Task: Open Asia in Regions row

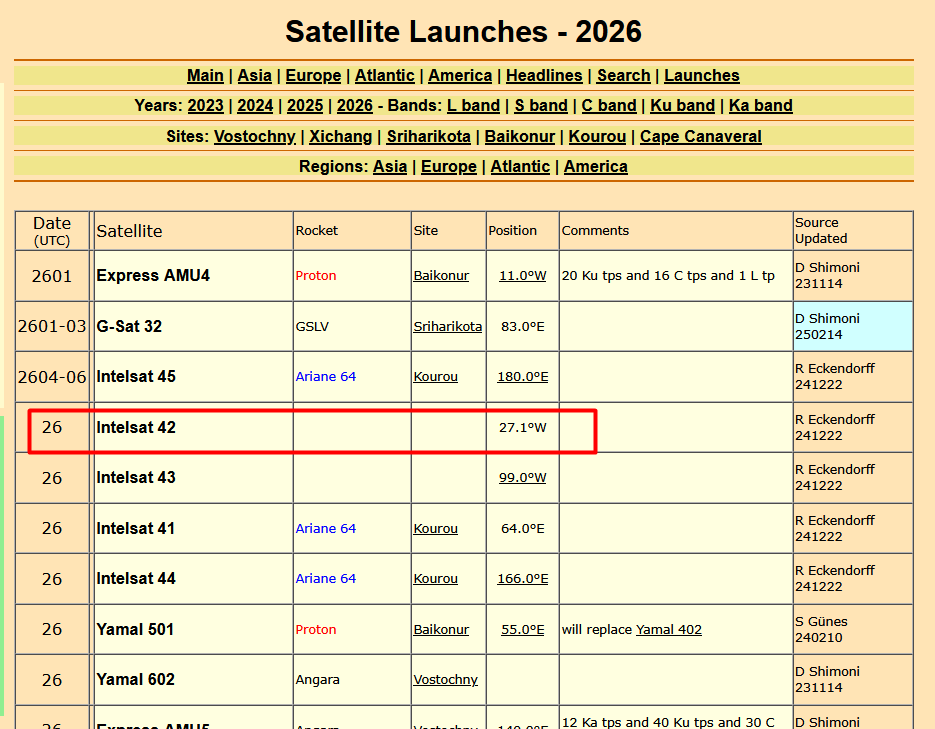Action: coord(390,166)
